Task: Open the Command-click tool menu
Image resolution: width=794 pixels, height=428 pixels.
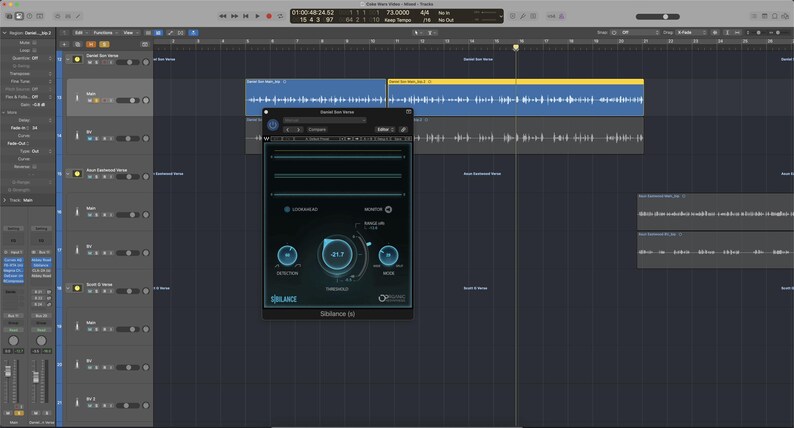Action: (430, 32)
